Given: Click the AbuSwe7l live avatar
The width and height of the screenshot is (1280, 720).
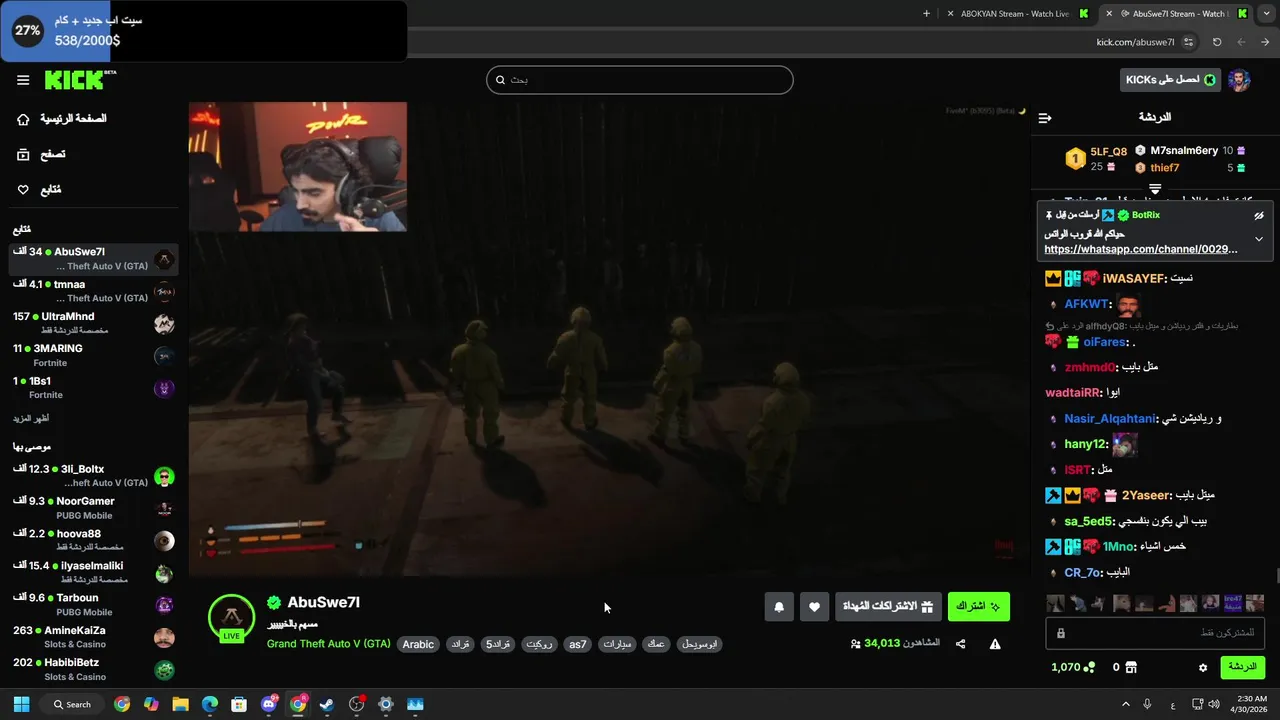Looking at the screenshot, I should (x=231, y=617).
